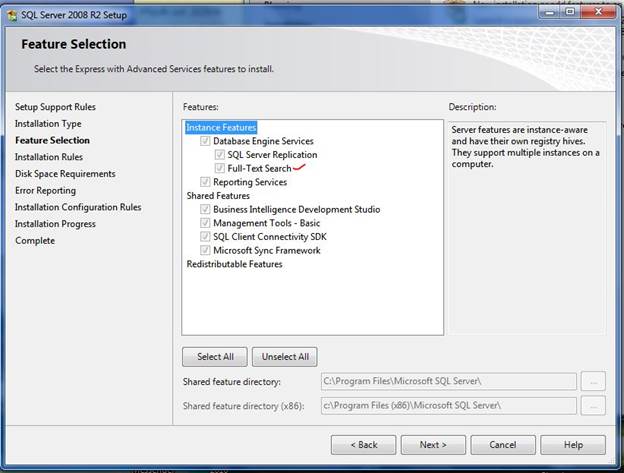This screenshot has width=624, height=473.
Task: Select the Instance Features tree node
Action: tap(221, 127)
